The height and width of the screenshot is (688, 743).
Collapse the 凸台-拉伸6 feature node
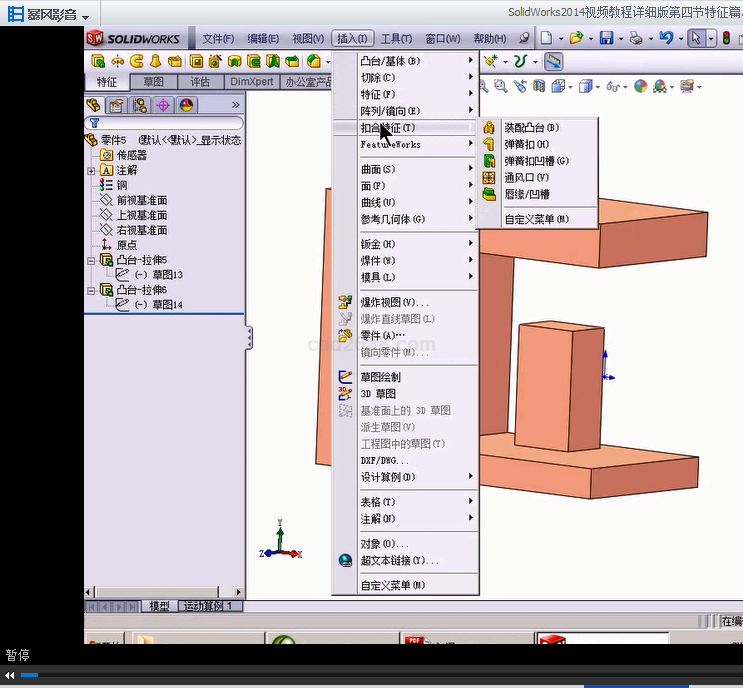point(92,290)
